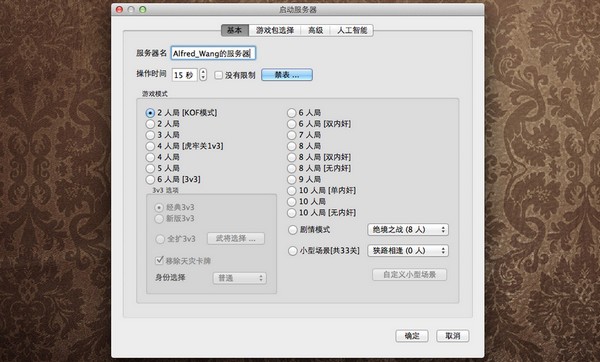Confirm with the 确定 button
The image size is (600, 362).
412,336
